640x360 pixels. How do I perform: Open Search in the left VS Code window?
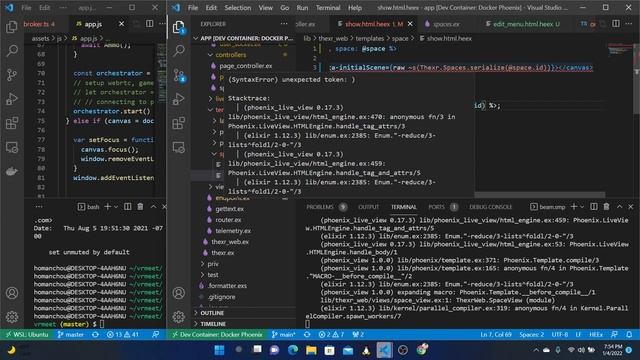tap(12, 51)
